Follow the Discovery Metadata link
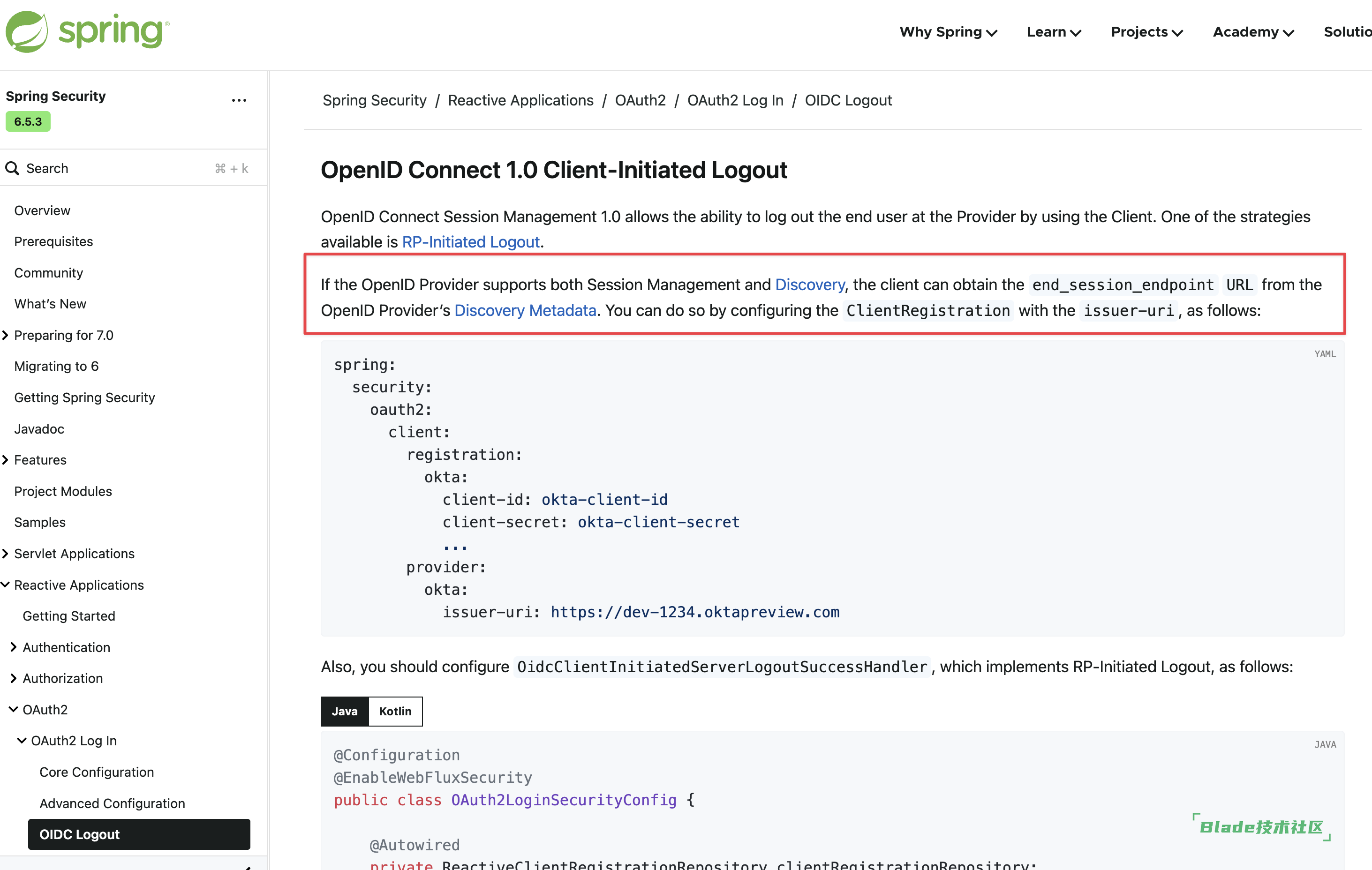The image size is (1372, 870). click(x=525, y=310)
